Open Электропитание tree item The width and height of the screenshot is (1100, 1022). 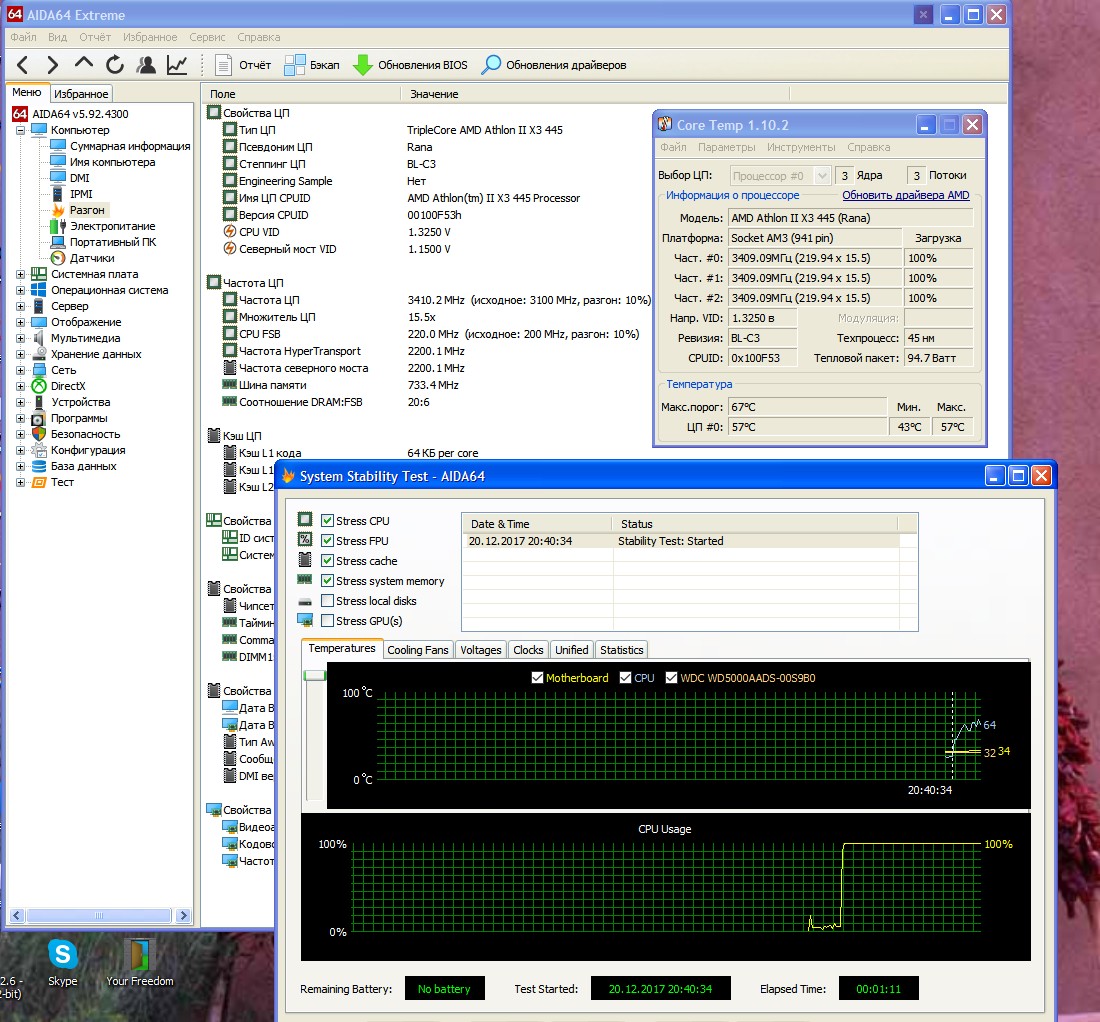point(112,226)
